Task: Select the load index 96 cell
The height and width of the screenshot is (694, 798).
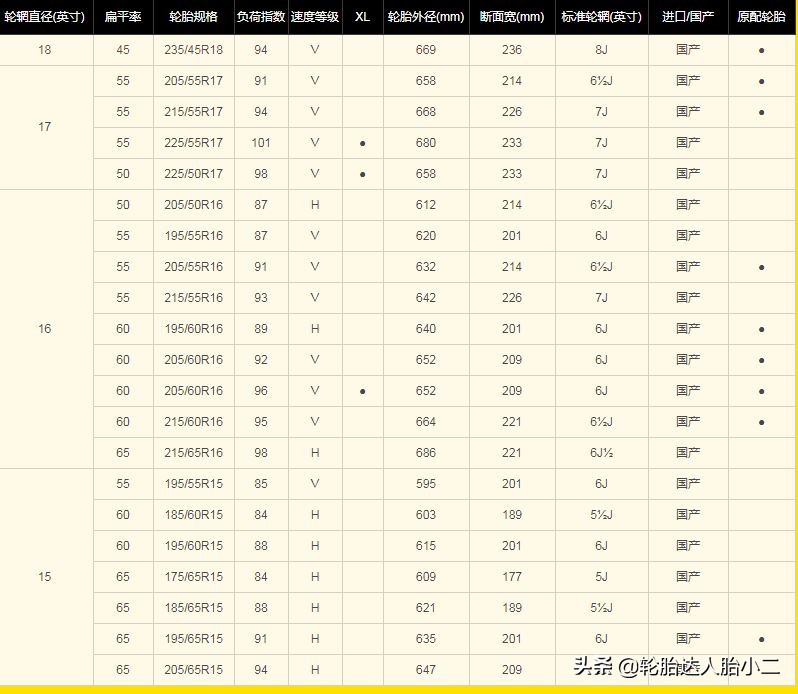Action: click(x=261, y=391)
